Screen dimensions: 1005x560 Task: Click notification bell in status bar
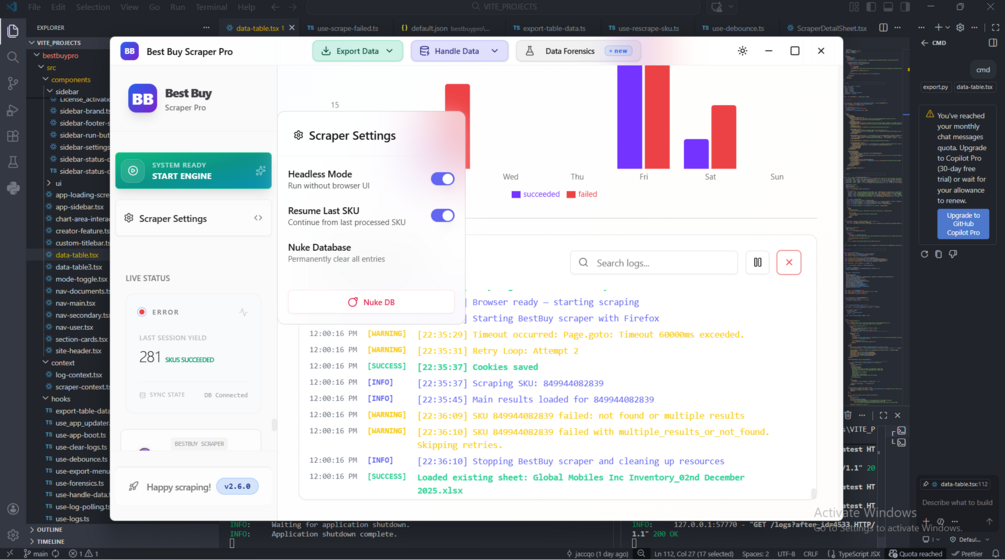[995, 554]
